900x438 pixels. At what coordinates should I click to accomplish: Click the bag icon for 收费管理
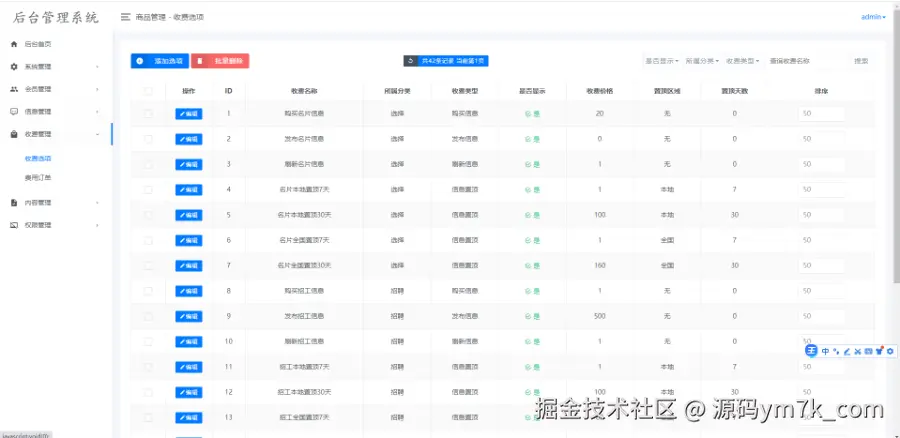[14, 134]
